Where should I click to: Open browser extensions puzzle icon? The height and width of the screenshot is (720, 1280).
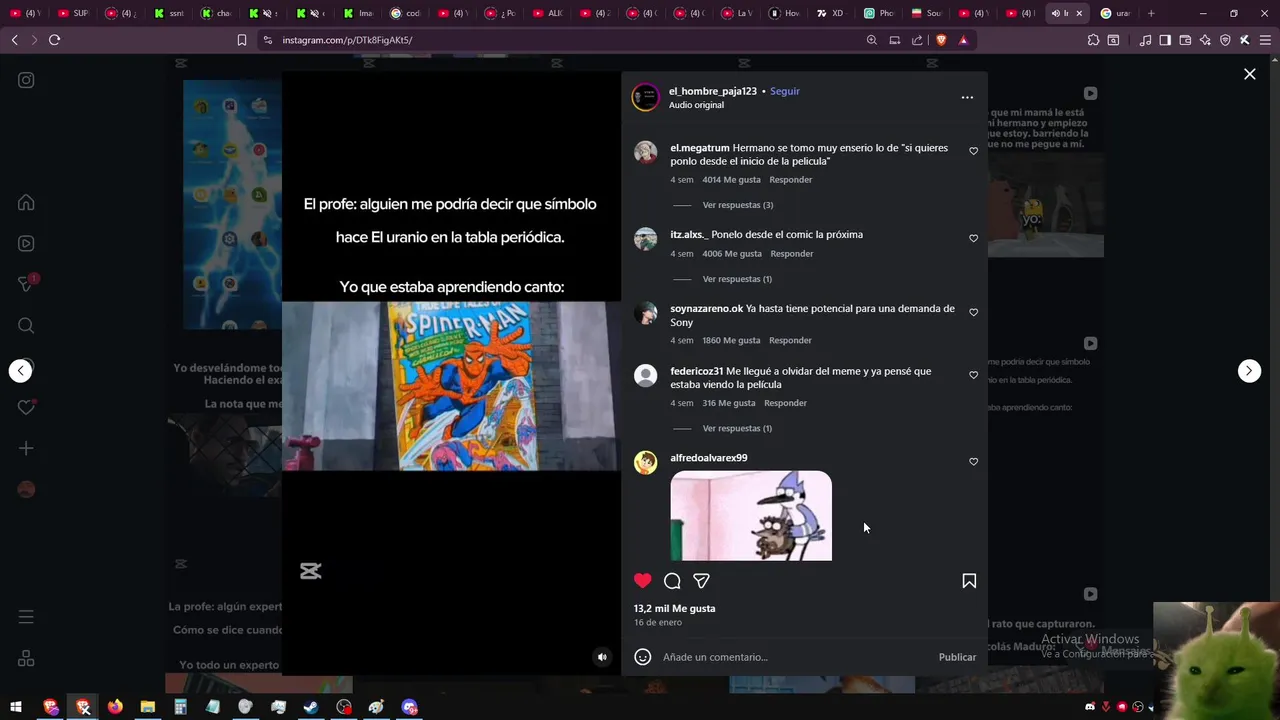(x=1093, y=40)
